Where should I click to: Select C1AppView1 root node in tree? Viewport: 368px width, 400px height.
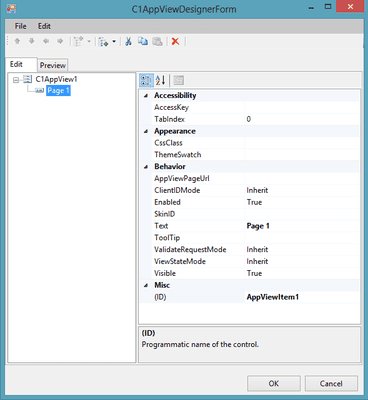tap(56, 79)
